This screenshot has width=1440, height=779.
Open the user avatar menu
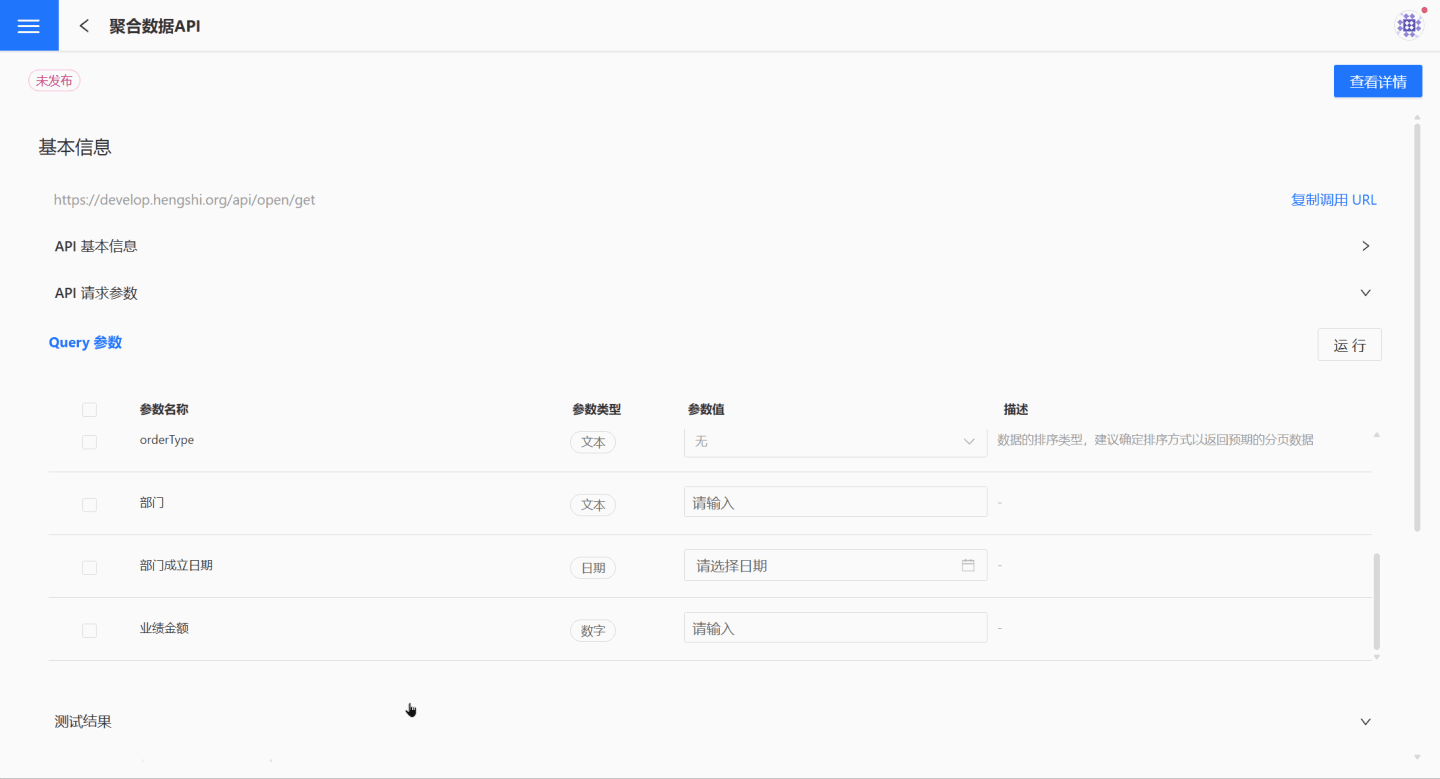tap(1408, 26)
